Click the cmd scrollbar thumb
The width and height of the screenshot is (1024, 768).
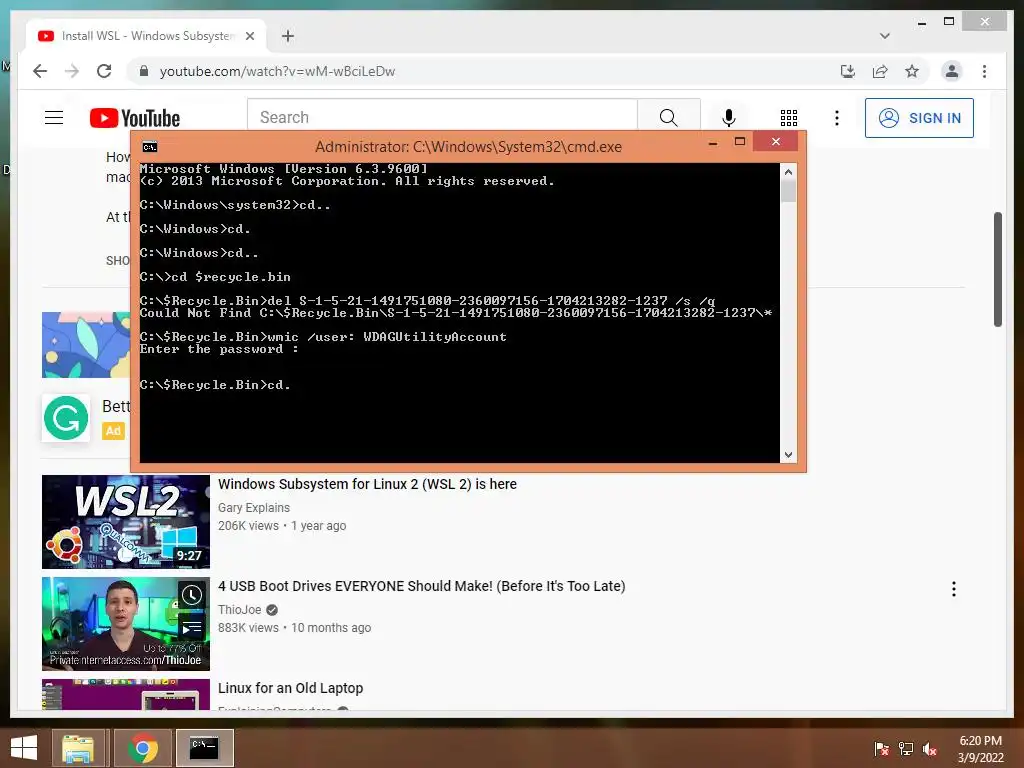click(x=788, y=191)
